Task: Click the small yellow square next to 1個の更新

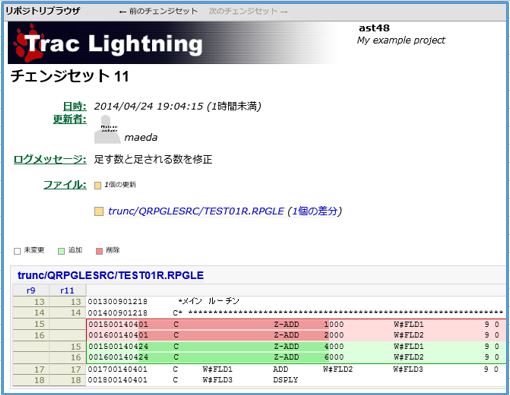Action: [97, 185]
